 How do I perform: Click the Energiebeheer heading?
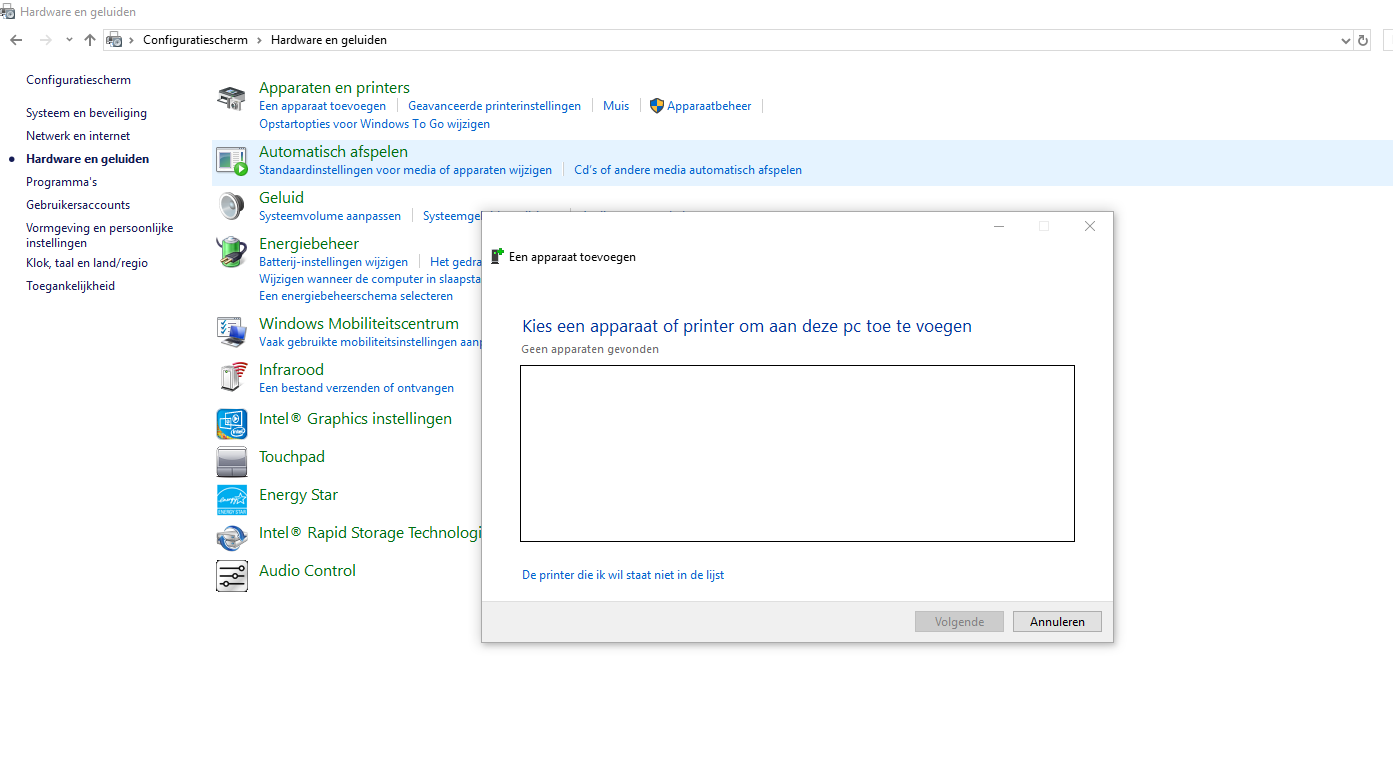pyautogui.click(x=309, y=244)
